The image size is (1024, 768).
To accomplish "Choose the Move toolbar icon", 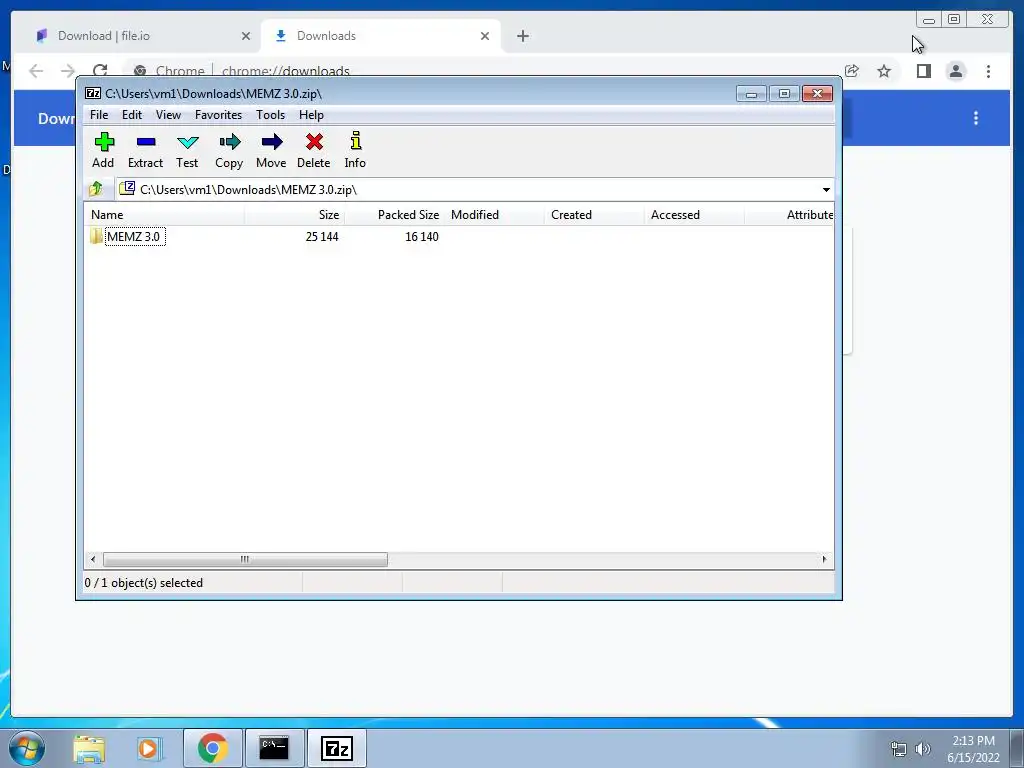I will coord(271,150).
